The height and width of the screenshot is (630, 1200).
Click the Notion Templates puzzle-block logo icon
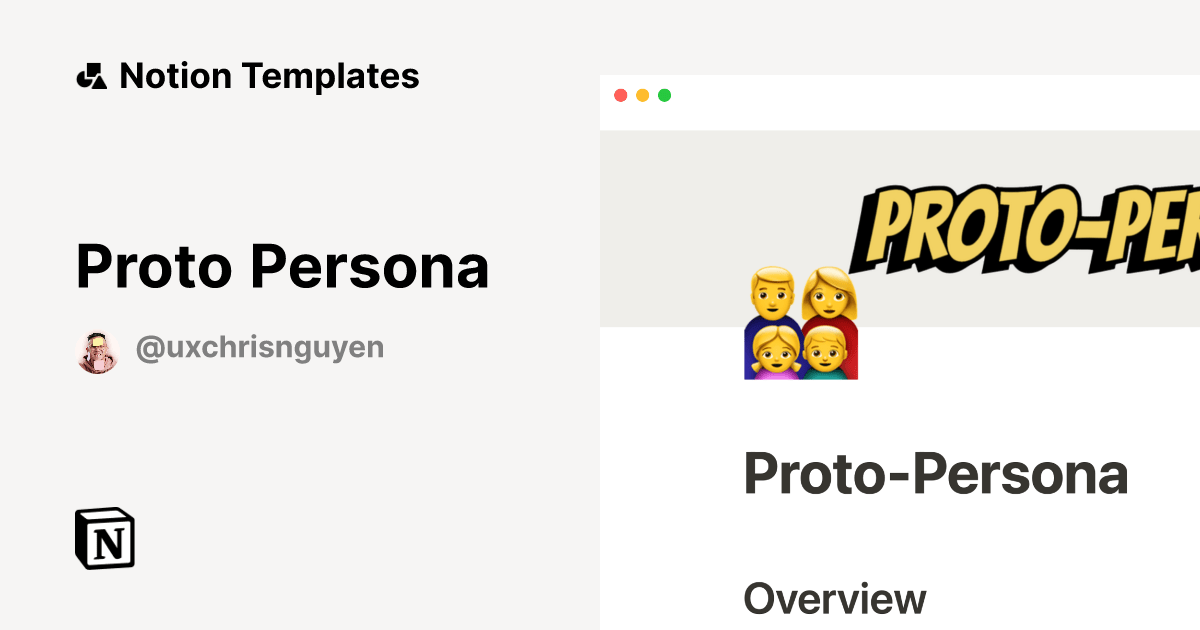coord(91,75)
